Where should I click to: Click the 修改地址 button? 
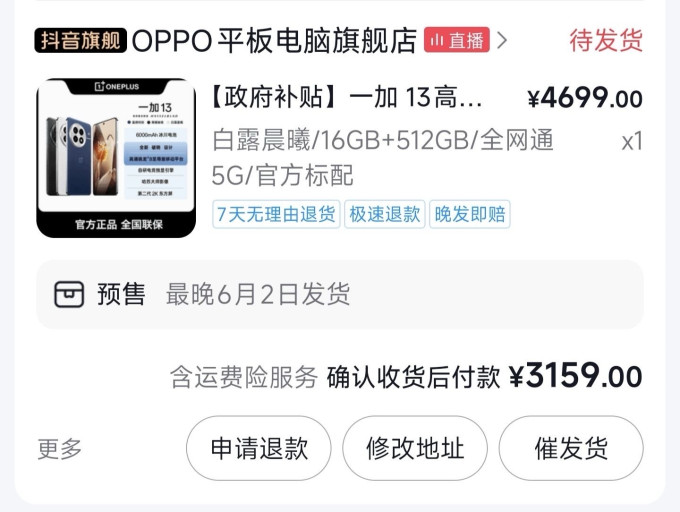click(415, 448)
